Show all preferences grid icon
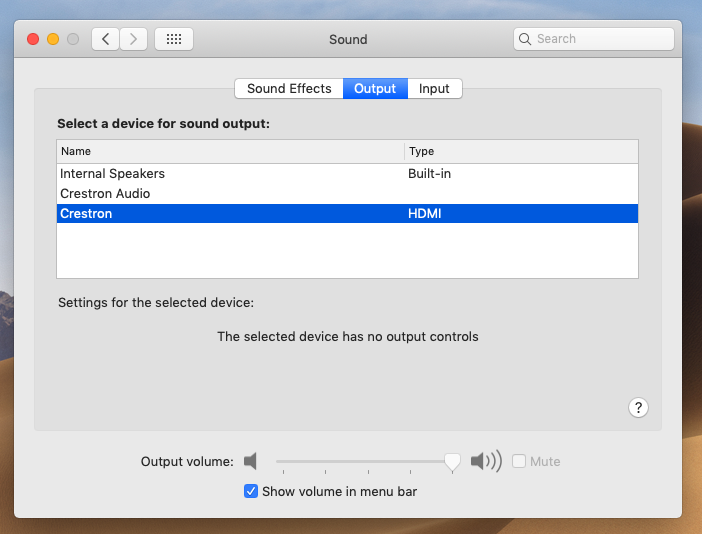The image size is (702, 534). [173, 39]
